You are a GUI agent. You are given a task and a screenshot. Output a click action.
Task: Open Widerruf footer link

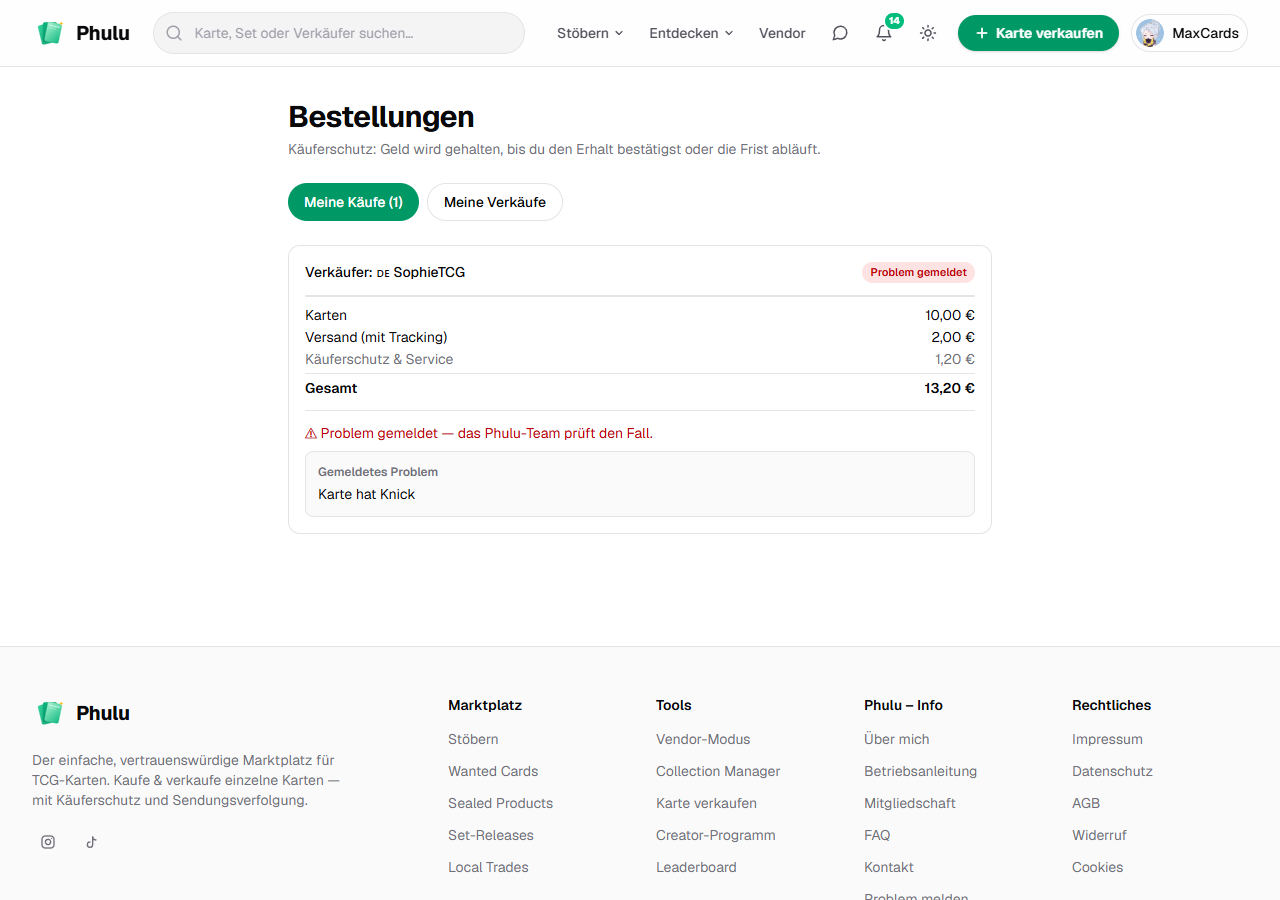click(1099, 835)
